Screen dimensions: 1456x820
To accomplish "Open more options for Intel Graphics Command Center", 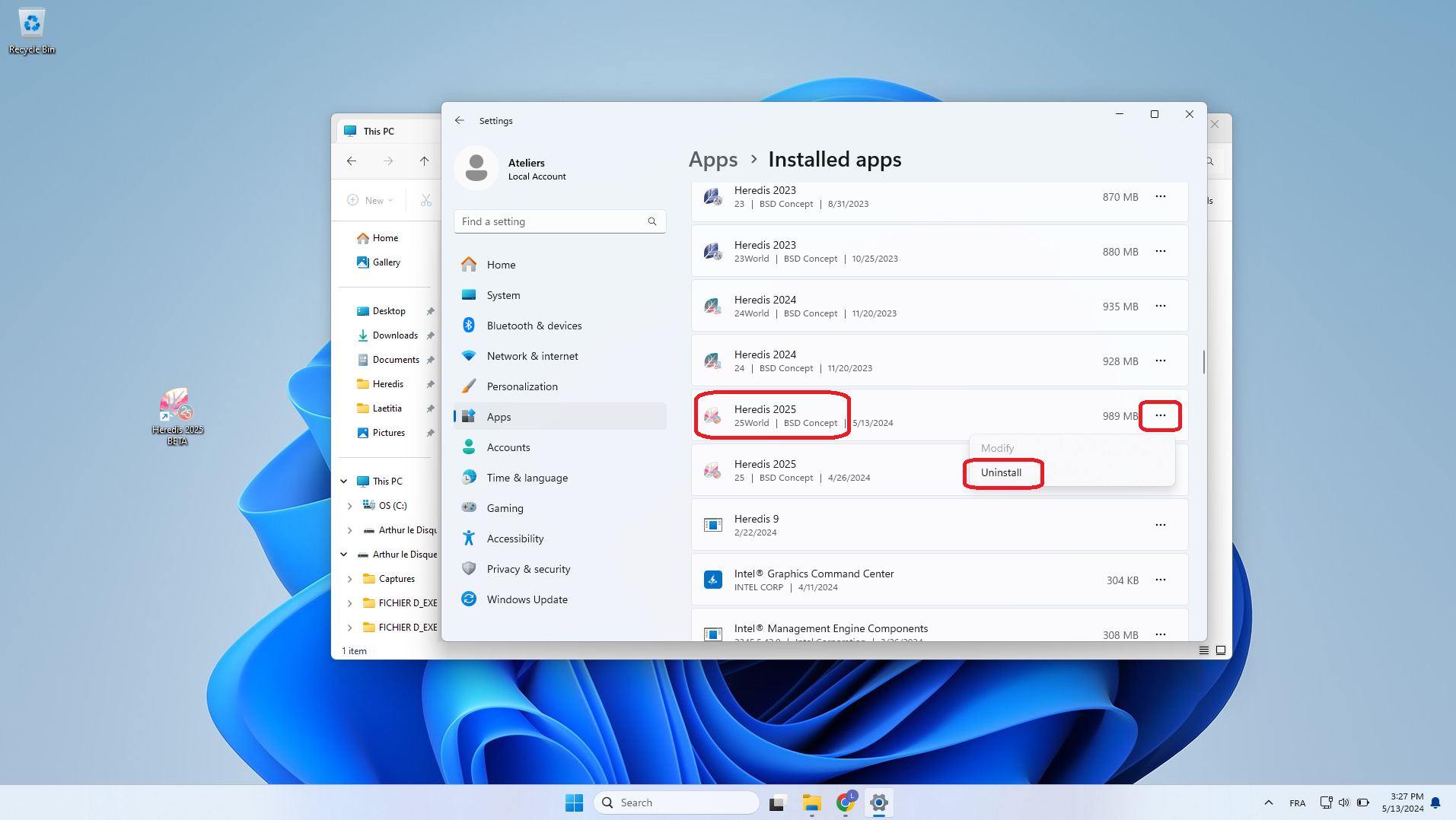I will click(1160, 580).
